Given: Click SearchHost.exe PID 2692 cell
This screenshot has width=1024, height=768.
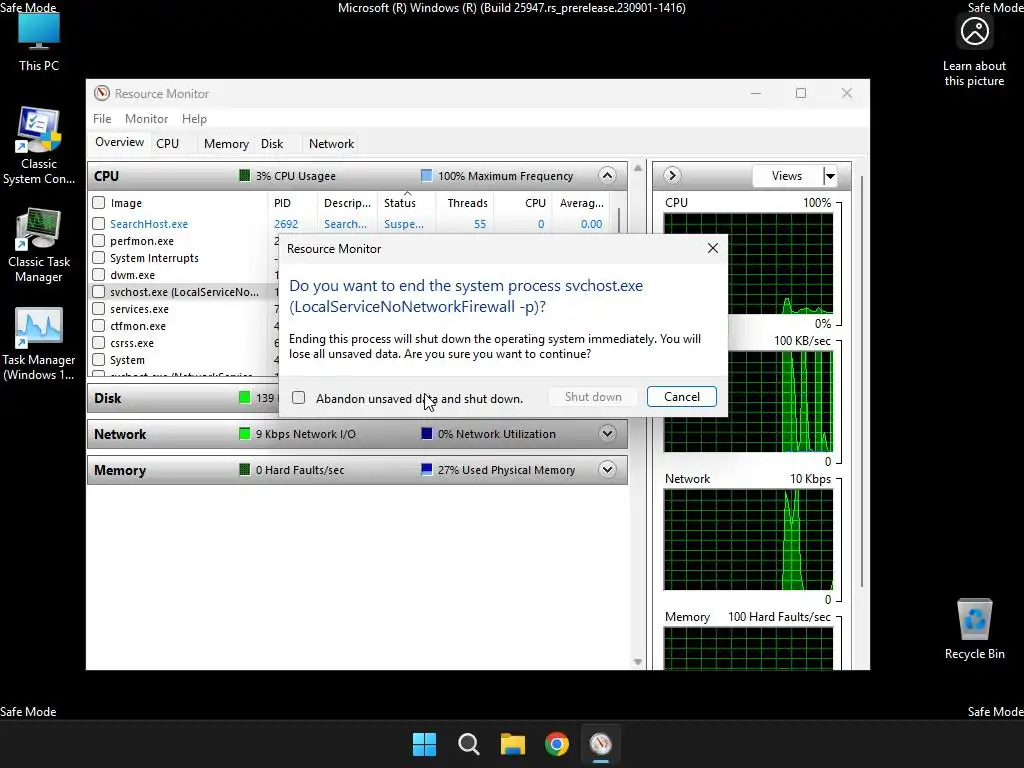Looking at the screenshot, I should tap(286, 223).
